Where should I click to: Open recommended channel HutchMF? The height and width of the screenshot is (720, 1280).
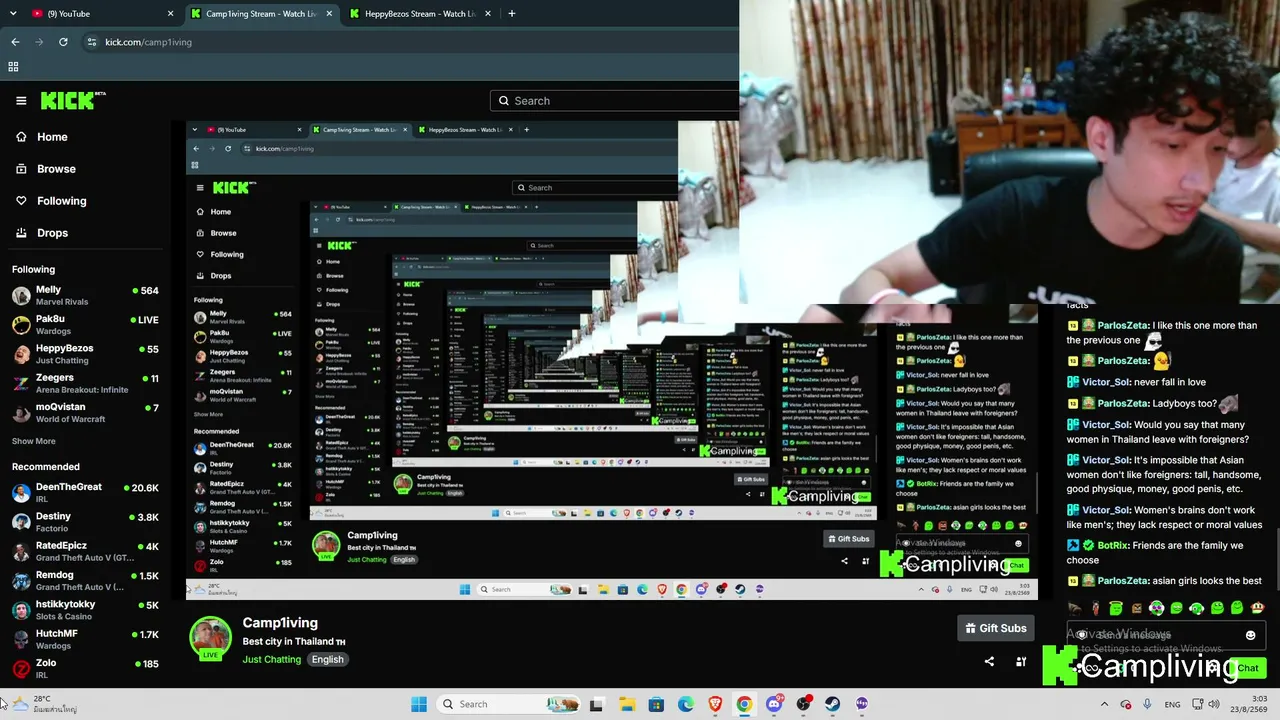click(85, 639)
